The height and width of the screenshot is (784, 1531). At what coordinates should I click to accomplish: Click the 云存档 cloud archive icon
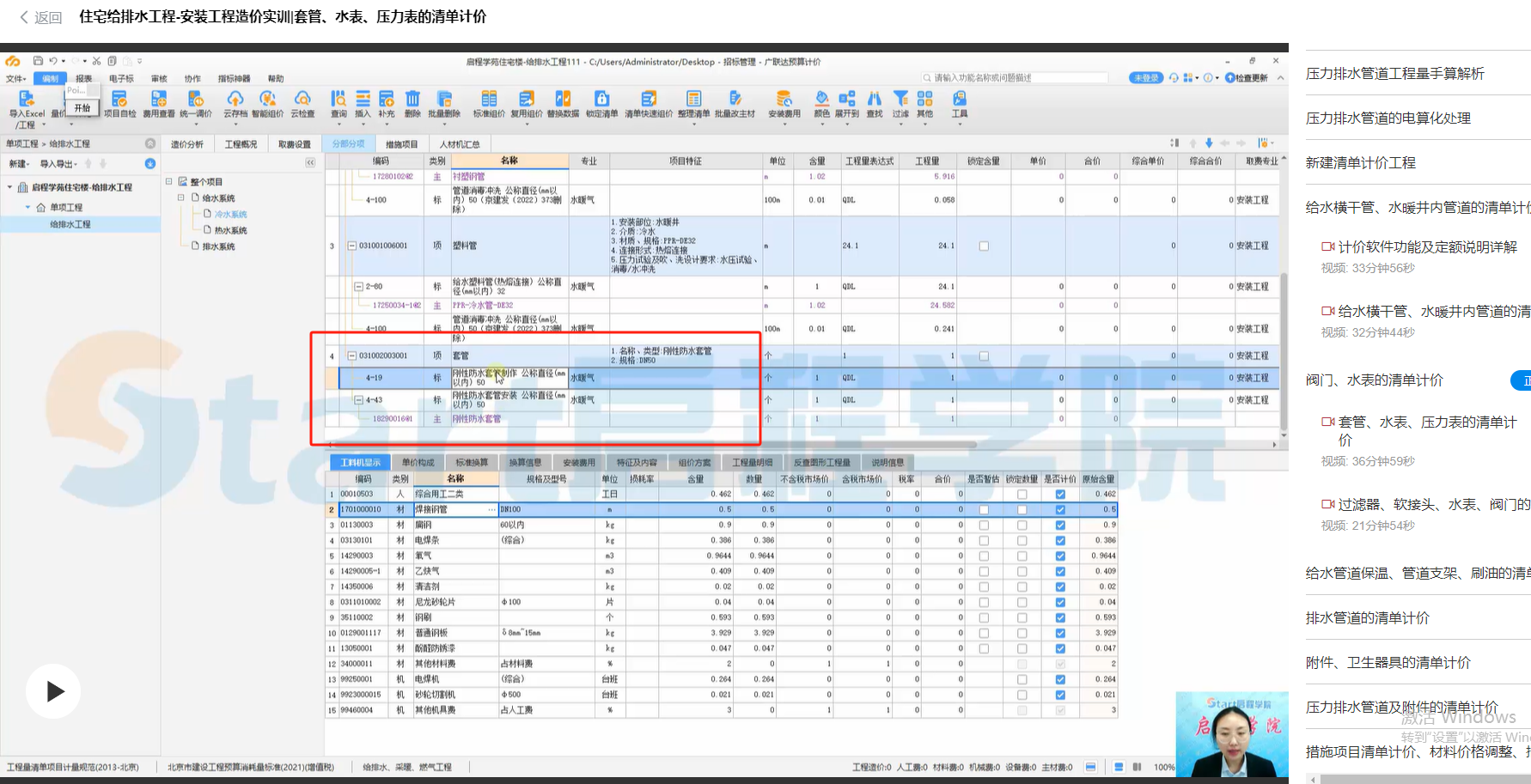click(235, 104)
